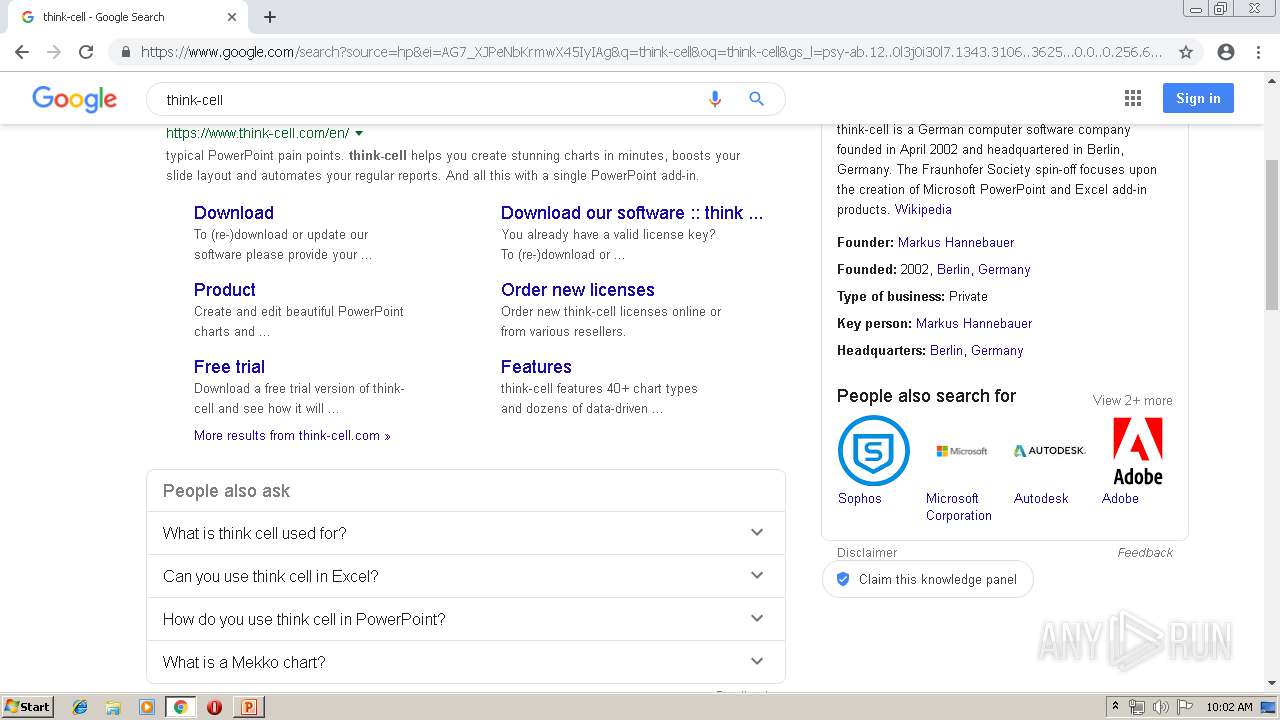Show more results from think-cell.com
The height and width of the screenshot is (720, 1280).
click(292, 435)
